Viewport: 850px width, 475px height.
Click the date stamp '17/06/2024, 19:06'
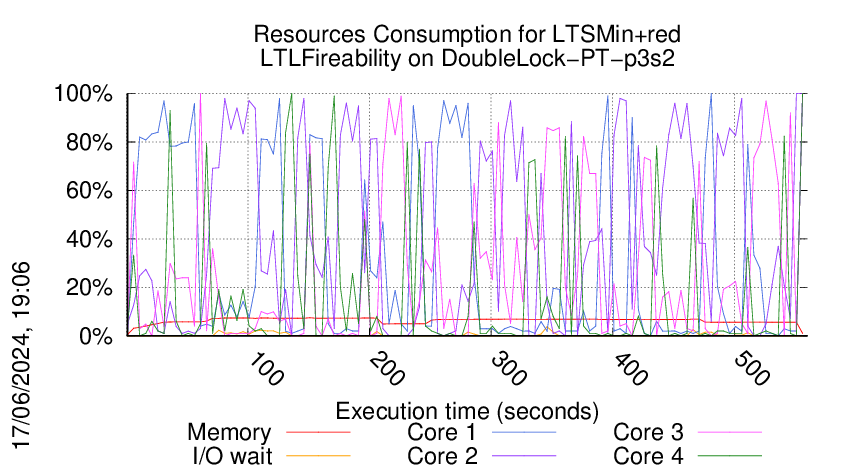coord(21,355)
